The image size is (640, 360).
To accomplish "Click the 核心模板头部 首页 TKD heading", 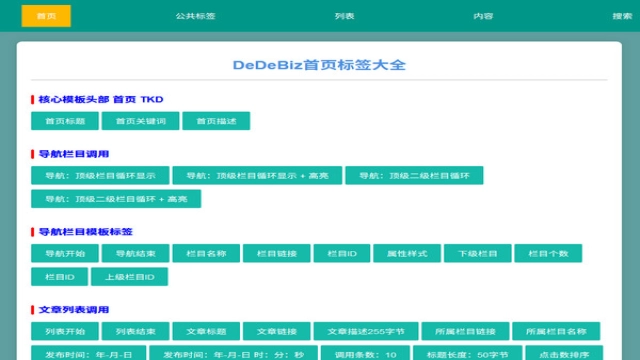I will coord(101,100).
